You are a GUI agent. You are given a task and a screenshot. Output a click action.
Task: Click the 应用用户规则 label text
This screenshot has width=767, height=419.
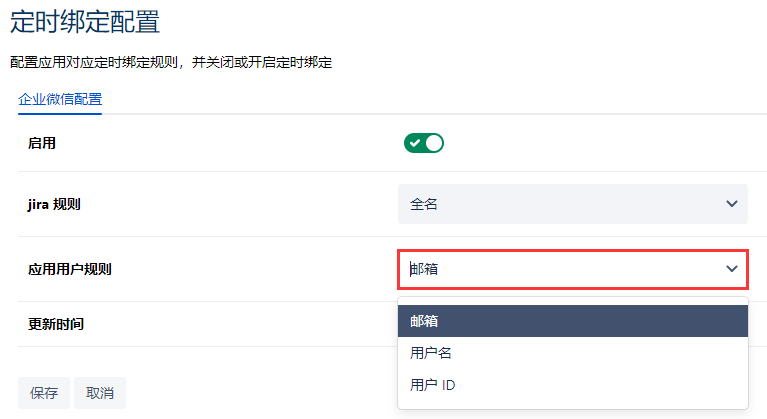tap(69, 269)
